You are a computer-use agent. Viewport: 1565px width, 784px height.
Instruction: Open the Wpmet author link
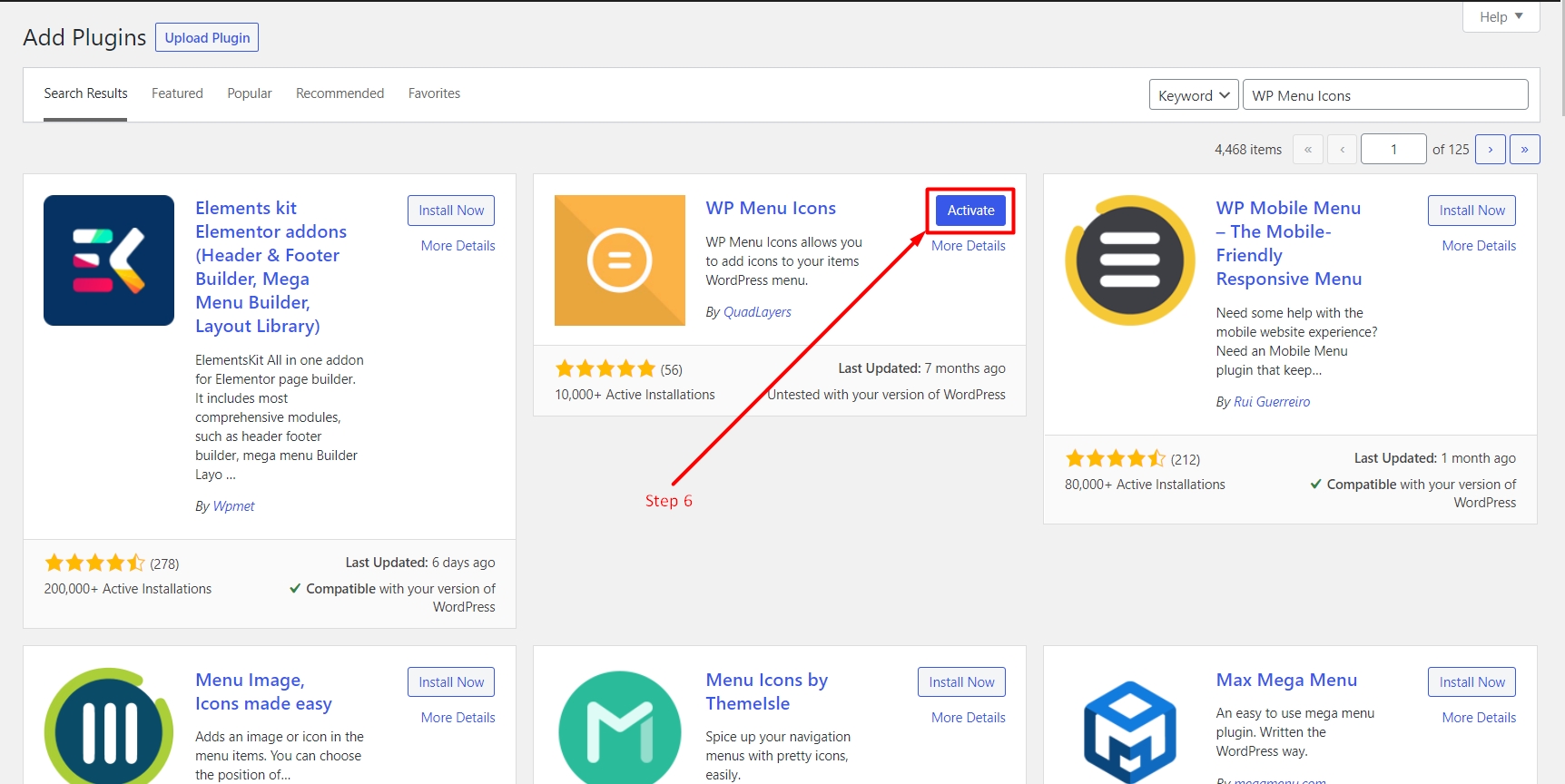(234, 506)
